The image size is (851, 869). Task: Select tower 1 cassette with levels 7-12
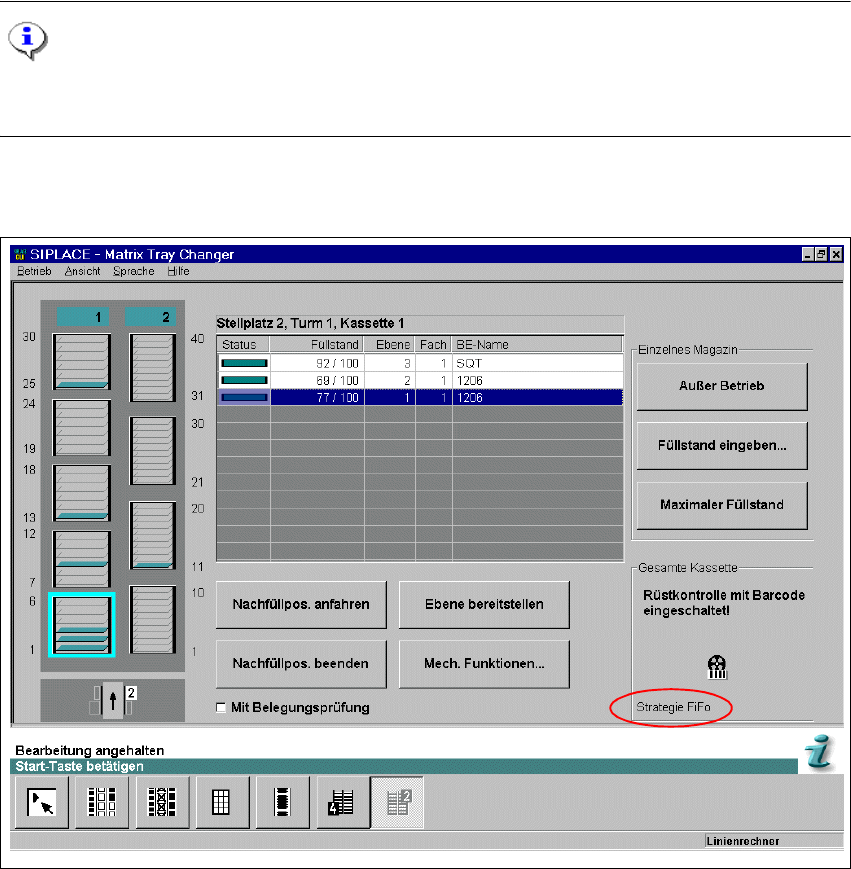[x=81, y=559]
